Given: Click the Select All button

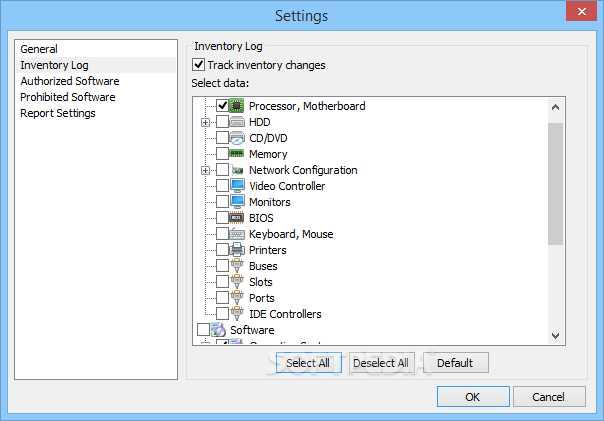Looking at the screenshot, I should click(309, 362).
